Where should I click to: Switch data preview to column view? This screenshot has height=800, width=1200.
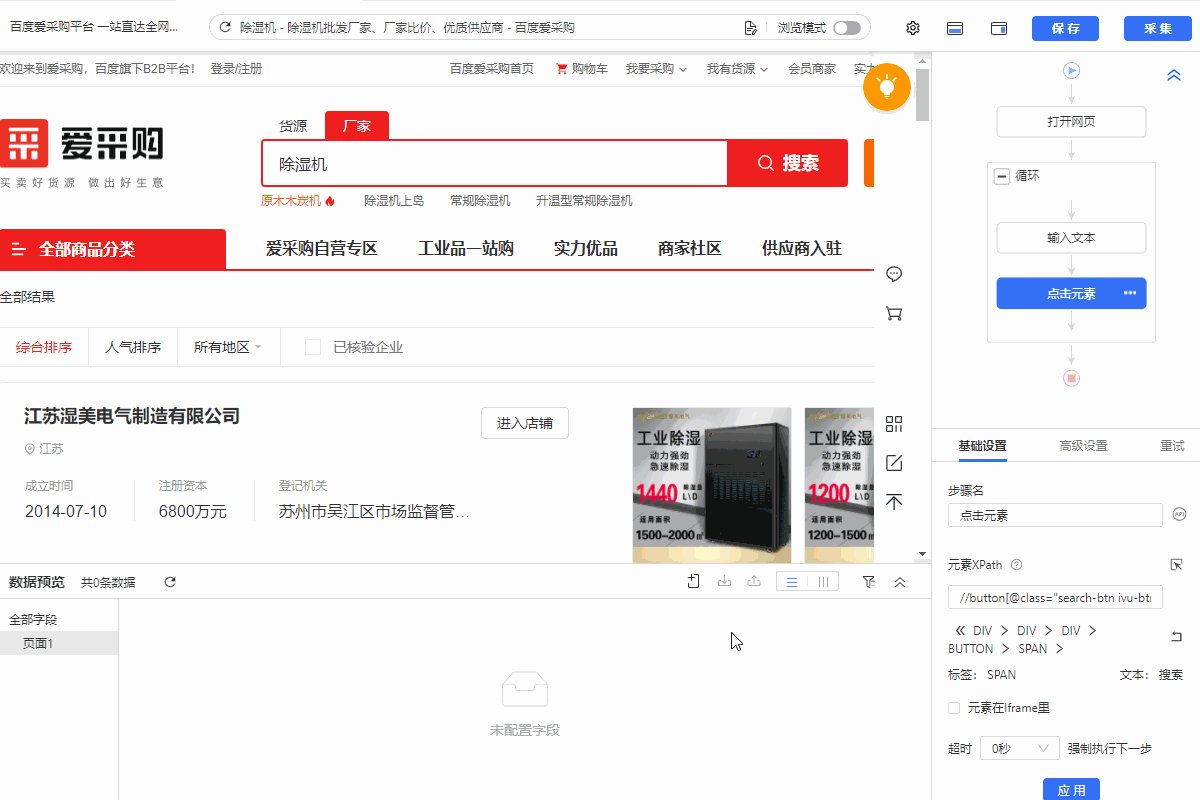click(823, 582)
